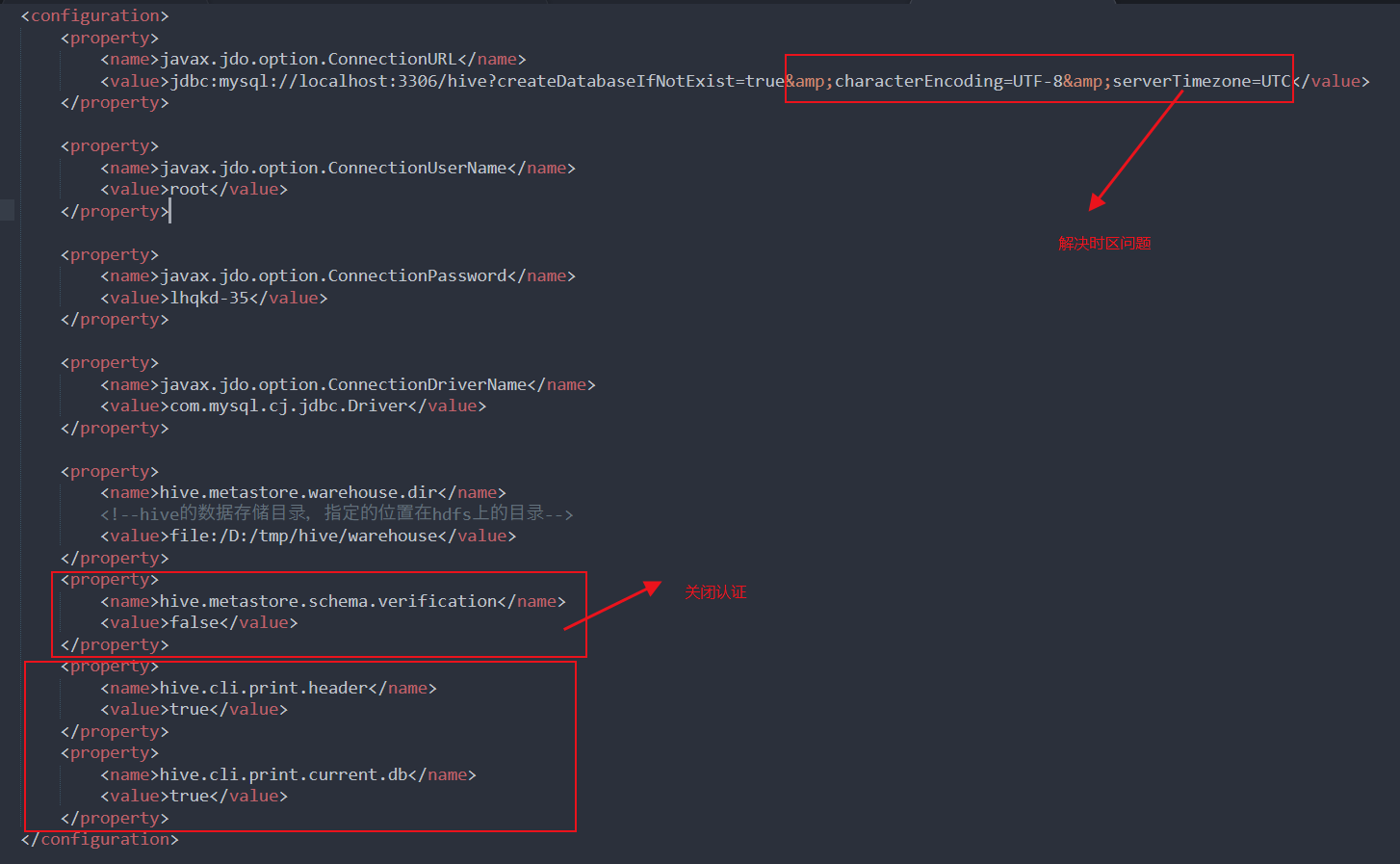The height and width of the screenshot is (864, 1400).
Task: Click the XML comment about hdfs directory
Action: [x=337, y=513]
